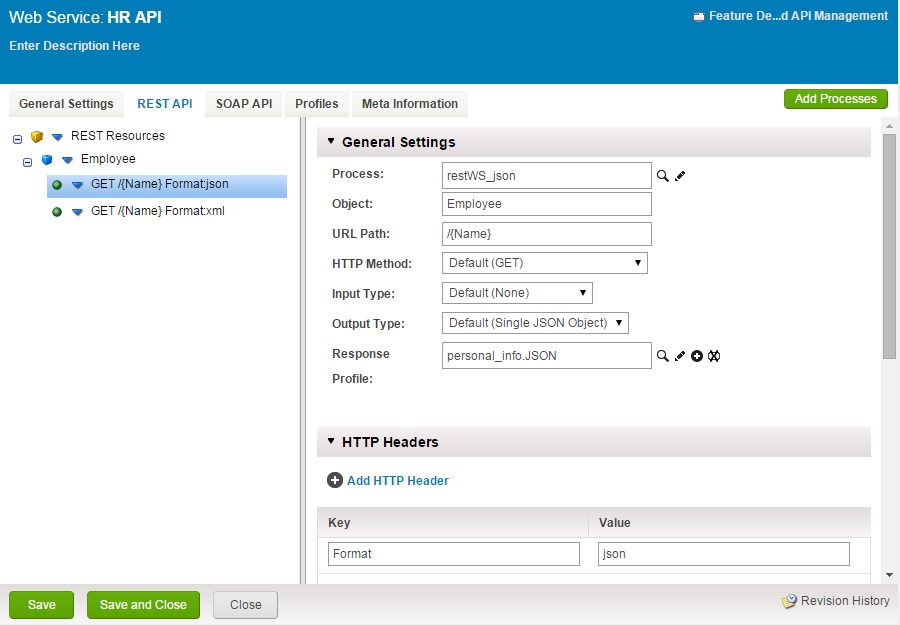900x625 pixels.
Task: Click the URL Path input field
Action: click(x=546, y=234)
